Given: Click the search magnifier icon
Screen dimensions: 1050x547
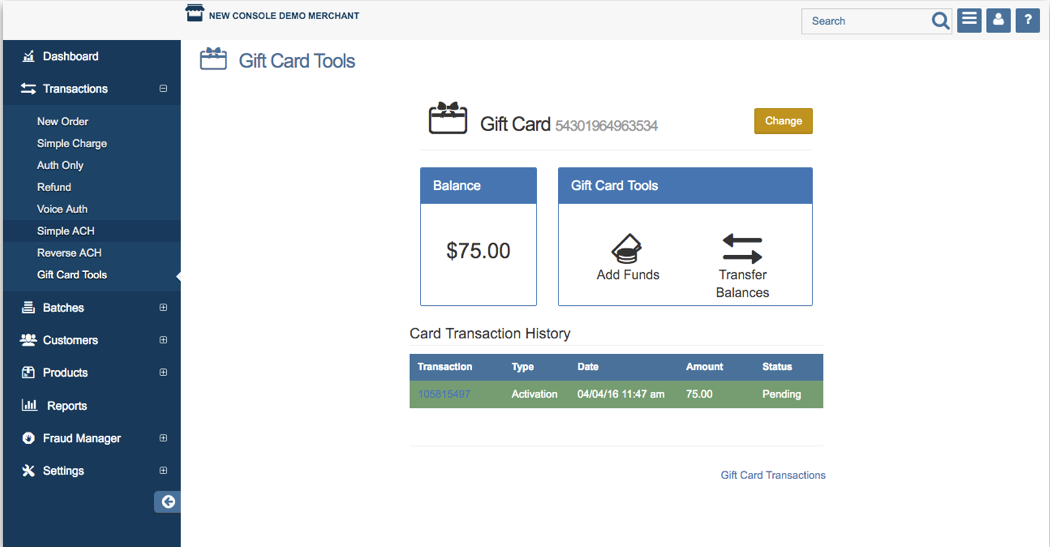Looking at the screenshot, I should [x=940, y=21].
